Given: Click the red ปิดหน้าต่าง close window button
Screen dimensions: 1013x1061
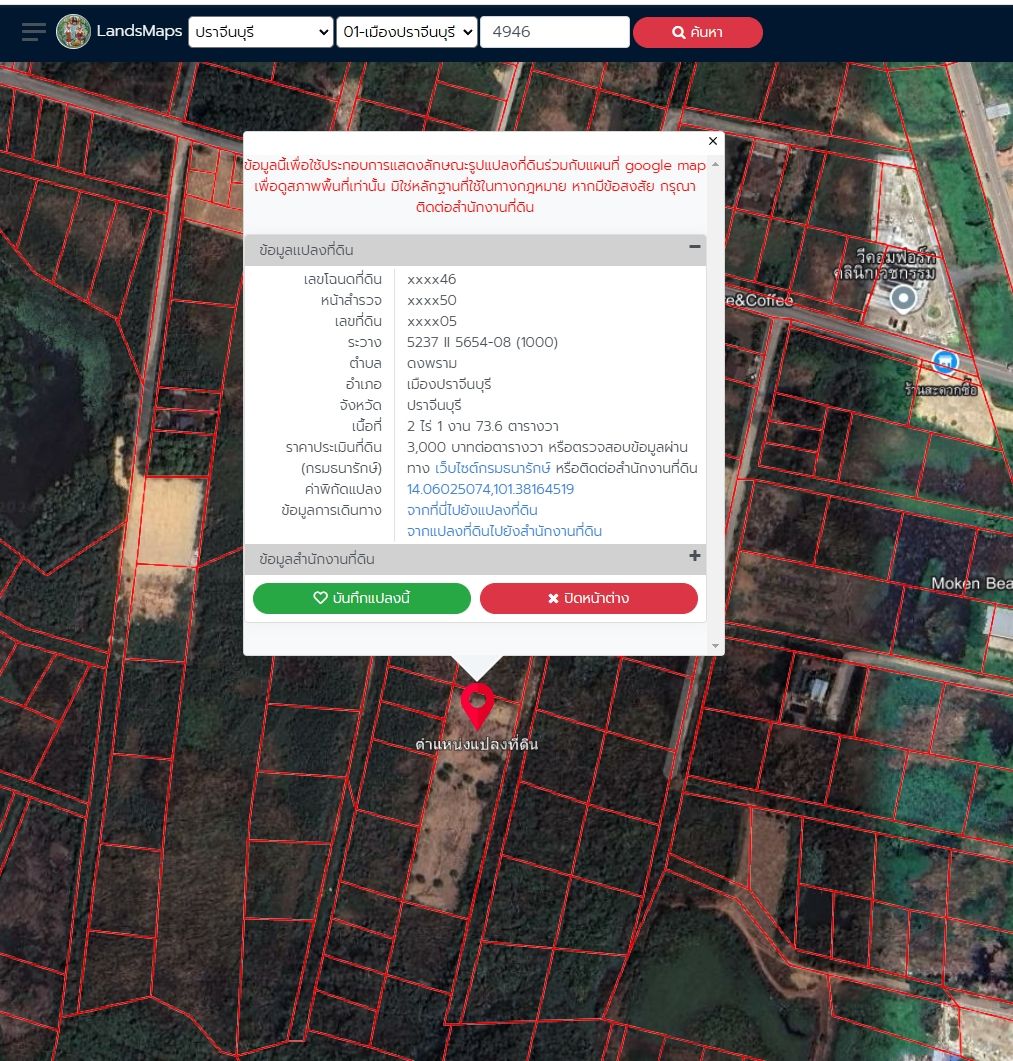Looking at the screenshot, I should [x=589, y=598].
